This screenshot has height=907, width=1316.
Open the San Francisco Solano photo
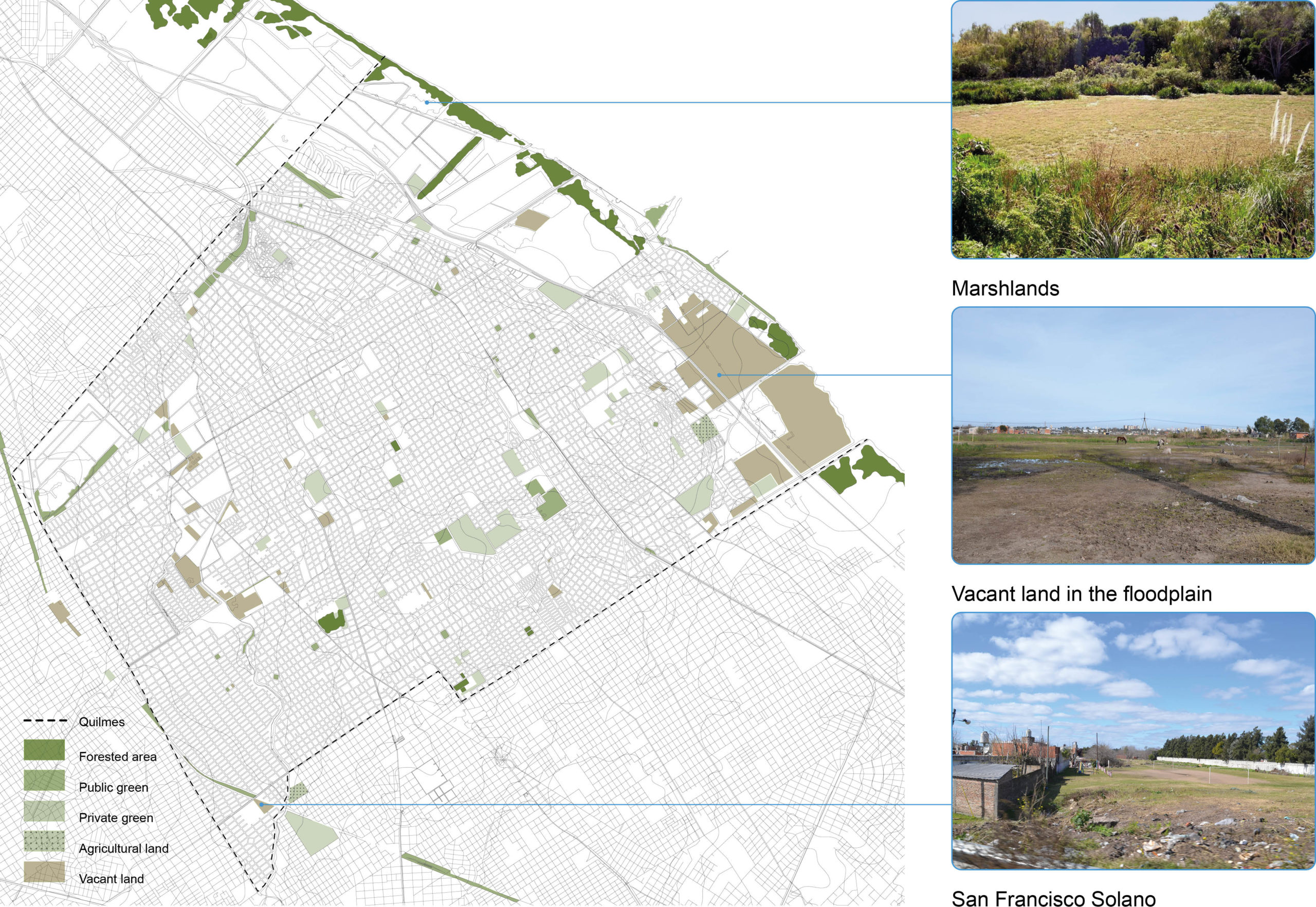click(1133, 741)
